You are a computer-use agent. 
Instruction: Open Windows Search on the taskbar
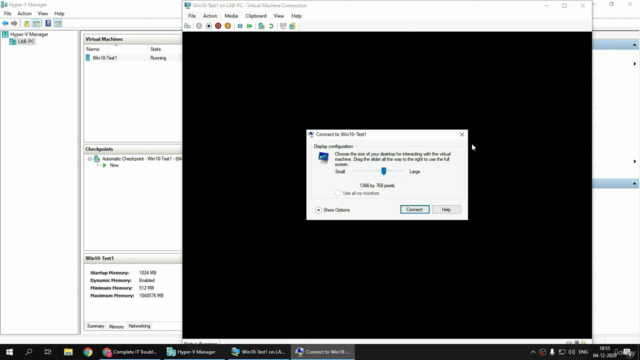pyautogui.click(x=29, y=352)
